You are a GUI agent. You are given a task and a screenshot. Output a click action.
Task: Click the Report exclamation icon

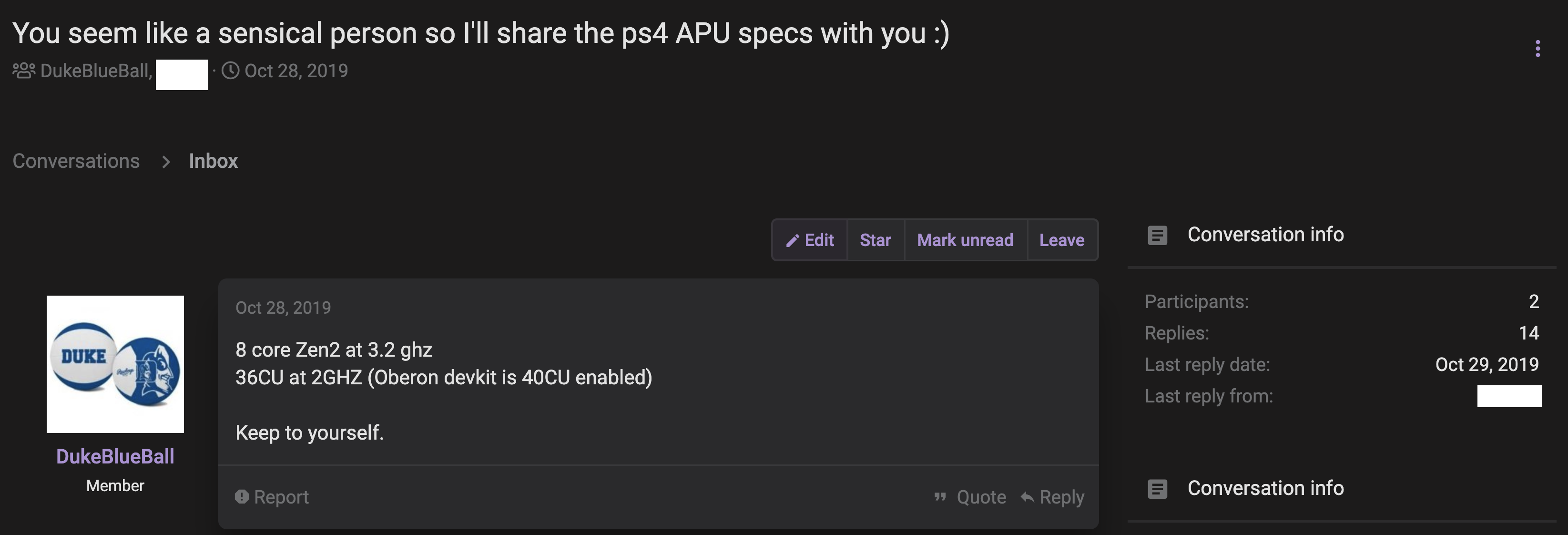pos(242,497)
